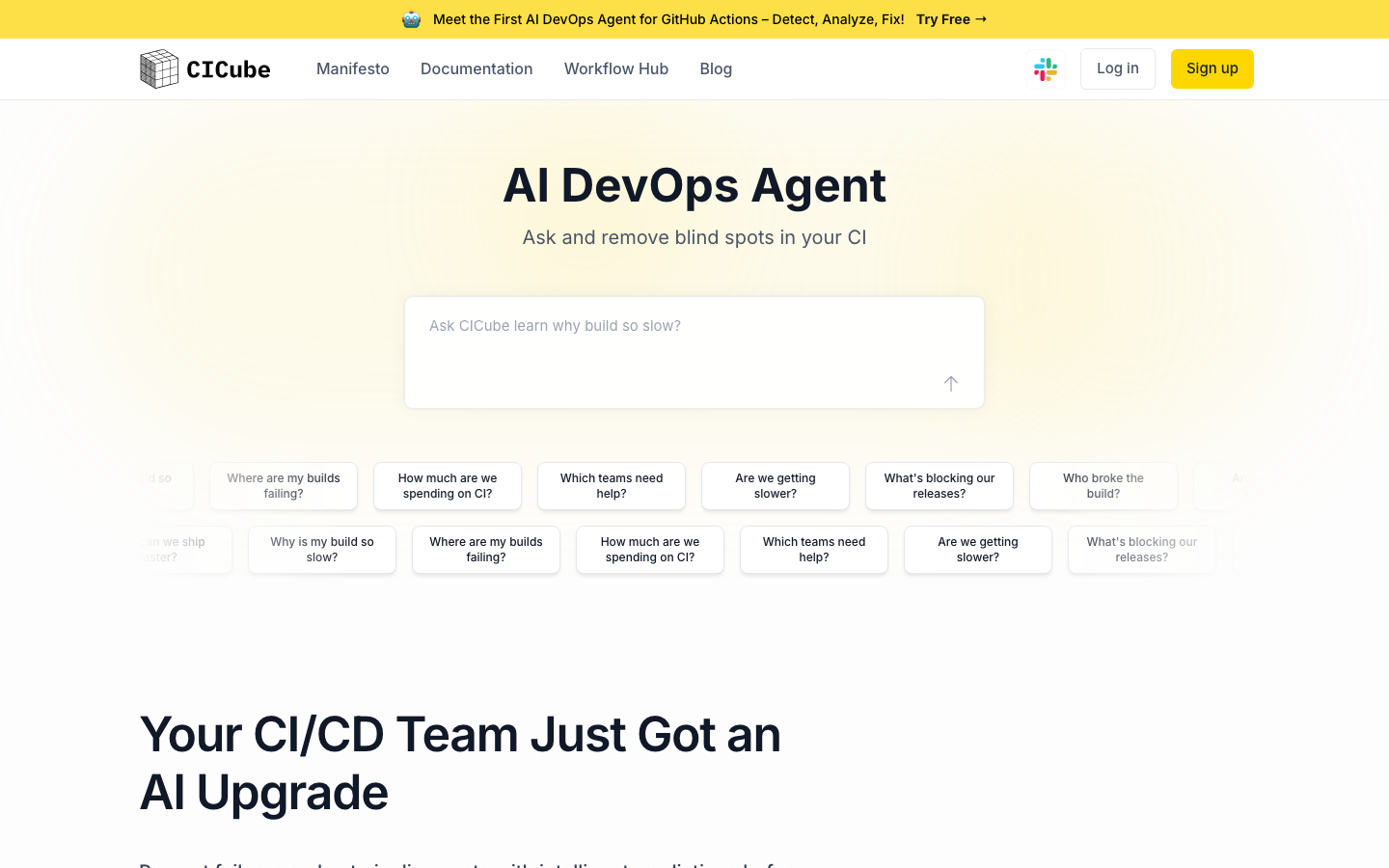Choose top-row 'Which teams need help?' chip
Image resolution: width=1389 pixels, height=868 pixels.
click(x=612, y=486)
